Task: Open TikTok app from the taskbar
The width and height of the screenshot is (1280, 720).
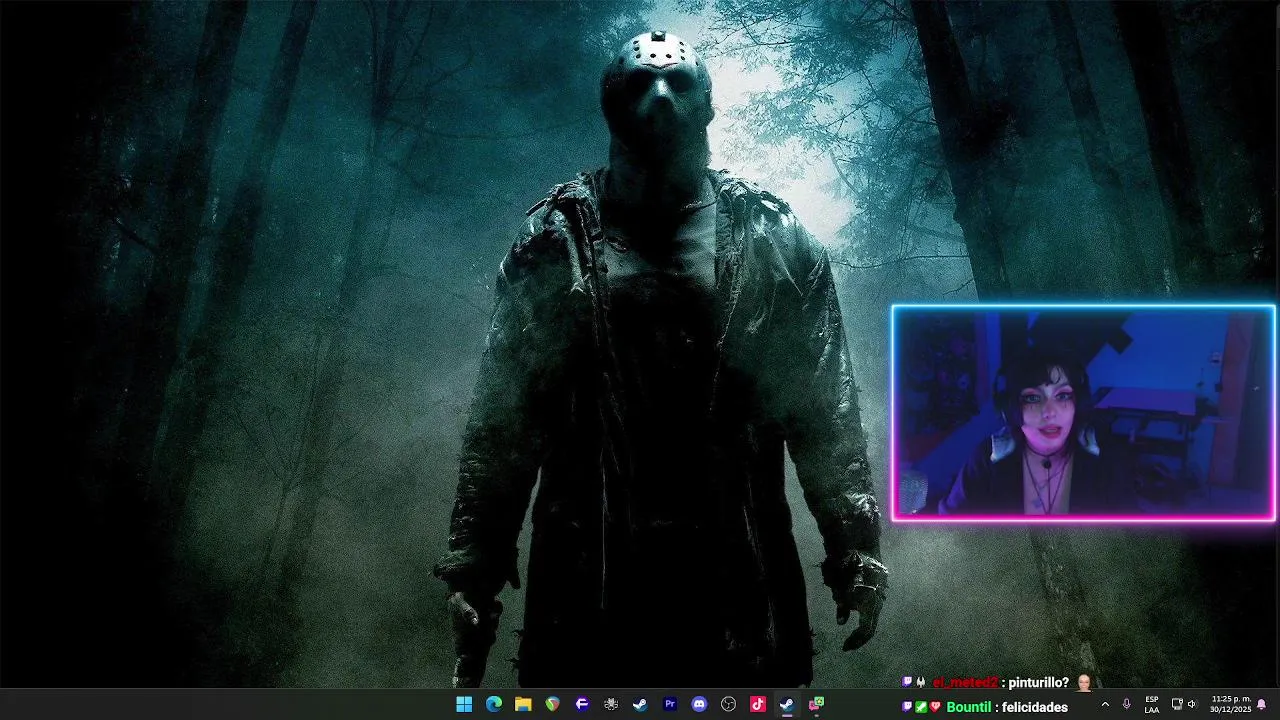Action: pos(758,704)
